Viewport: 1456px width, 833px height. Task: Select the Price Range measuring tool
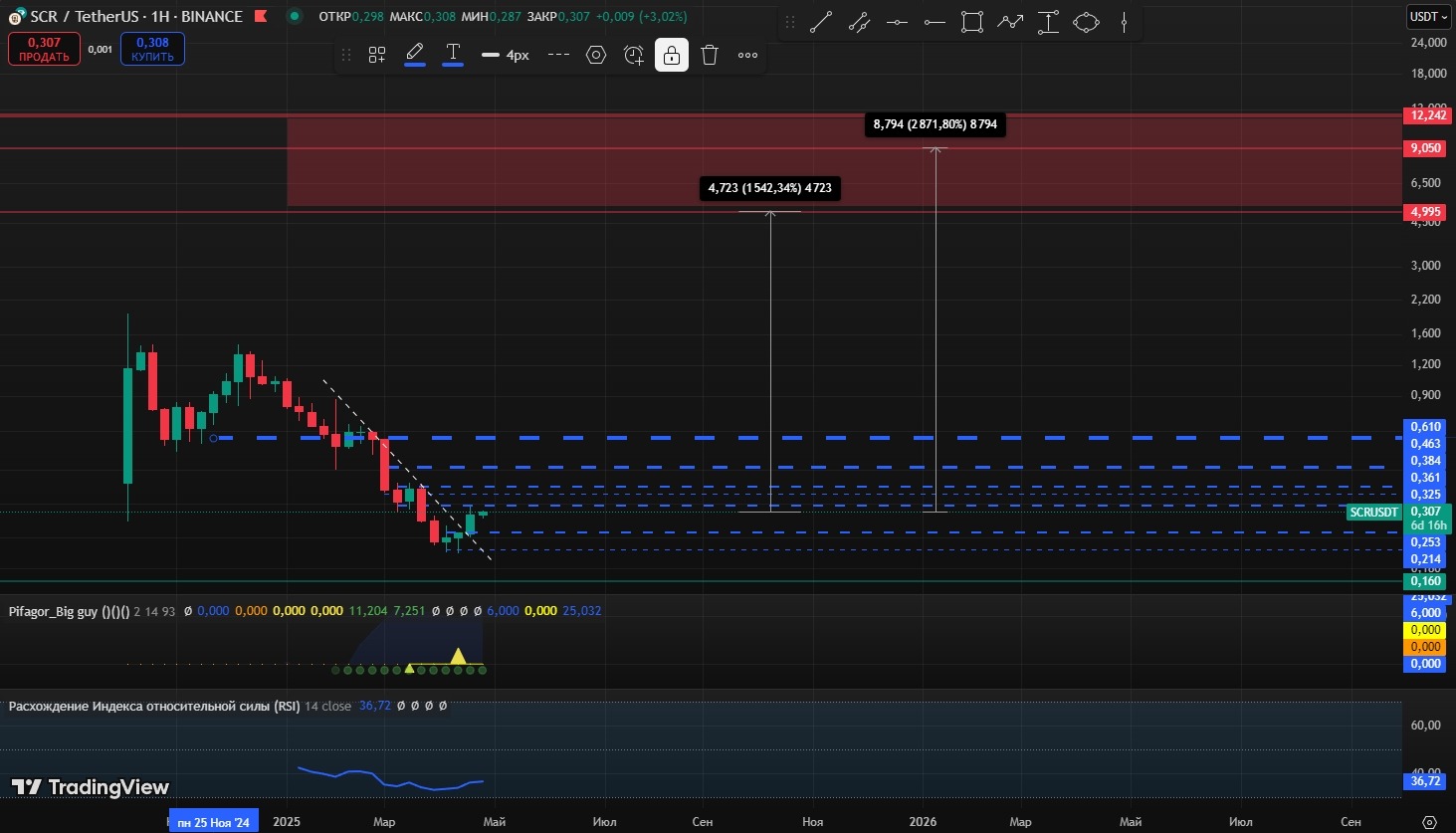click(x=1048, y=22)
